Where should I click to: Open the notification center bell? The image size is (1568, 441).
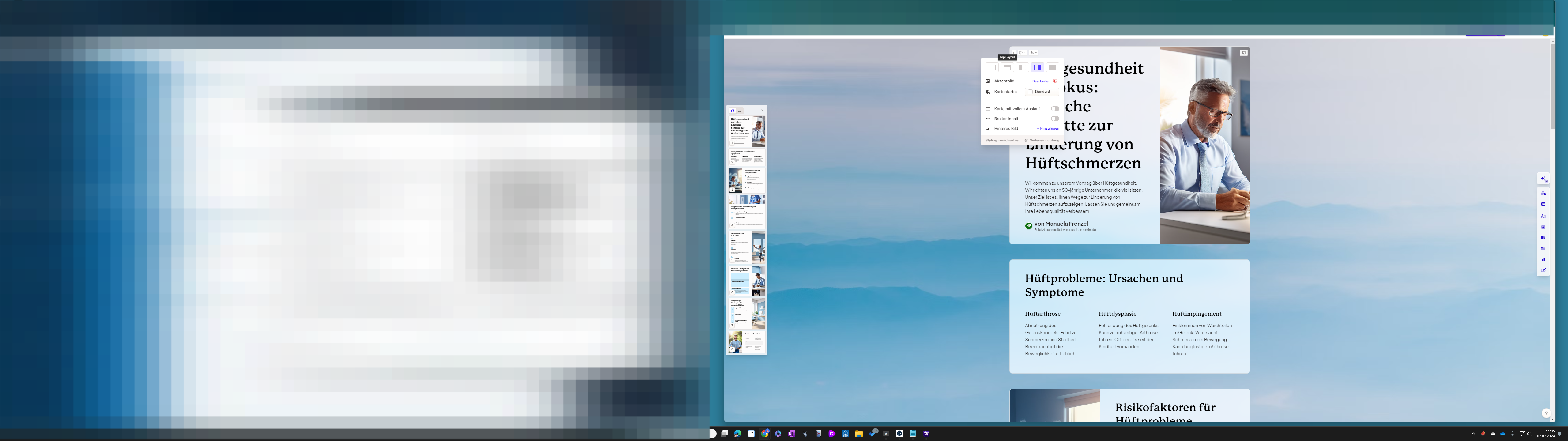[x=1559, y=434]
